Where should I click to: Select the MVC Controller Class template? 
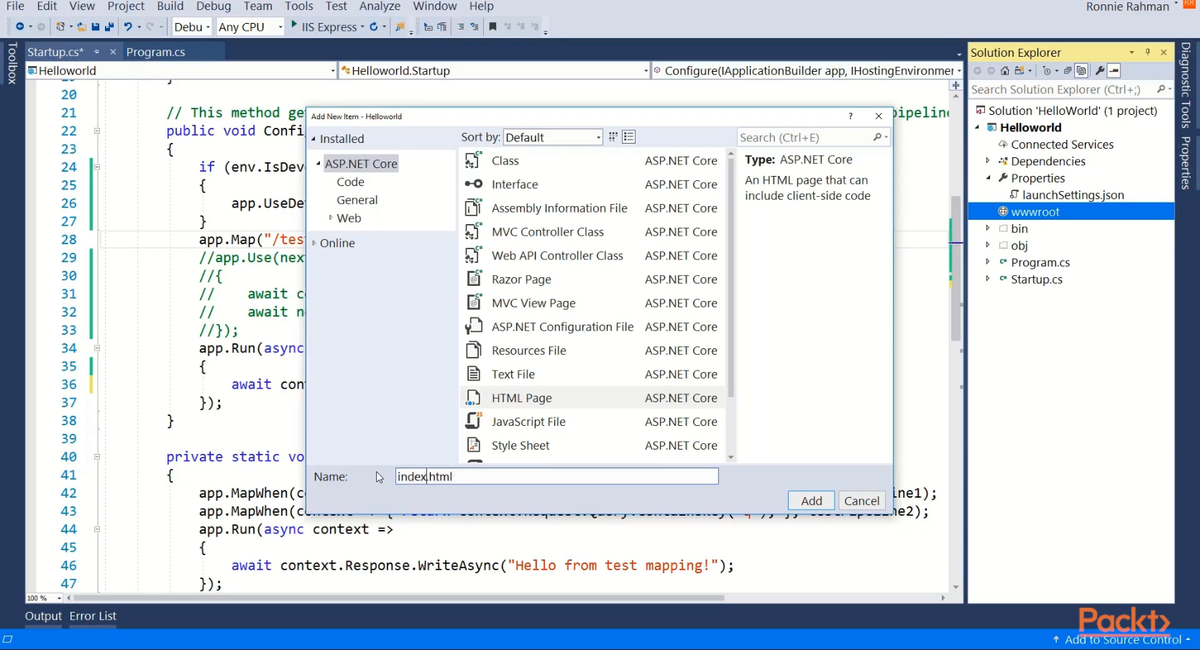[594, 231]
